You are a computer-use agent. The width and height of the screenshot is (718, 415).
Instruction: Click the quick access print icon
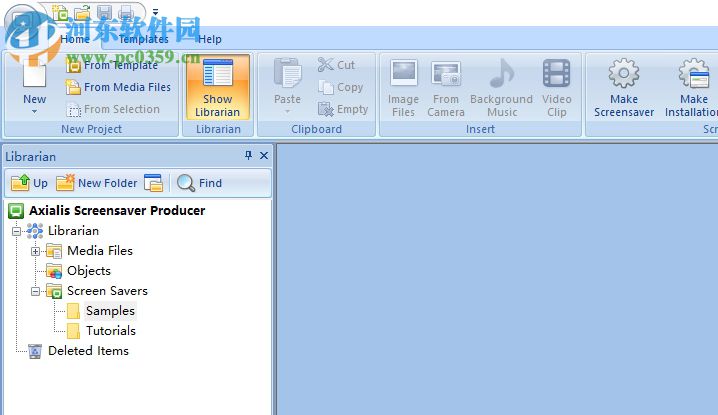point(126,12)
